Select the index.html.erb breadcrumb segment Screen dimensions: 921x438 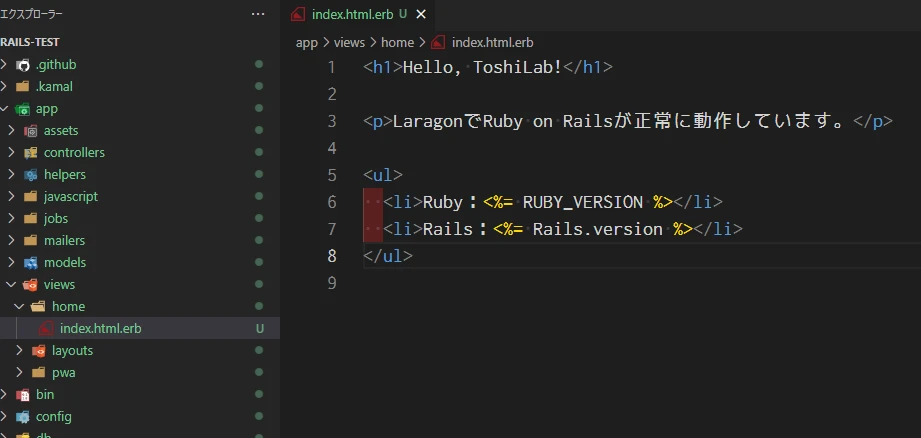click(x=492, y=43)
